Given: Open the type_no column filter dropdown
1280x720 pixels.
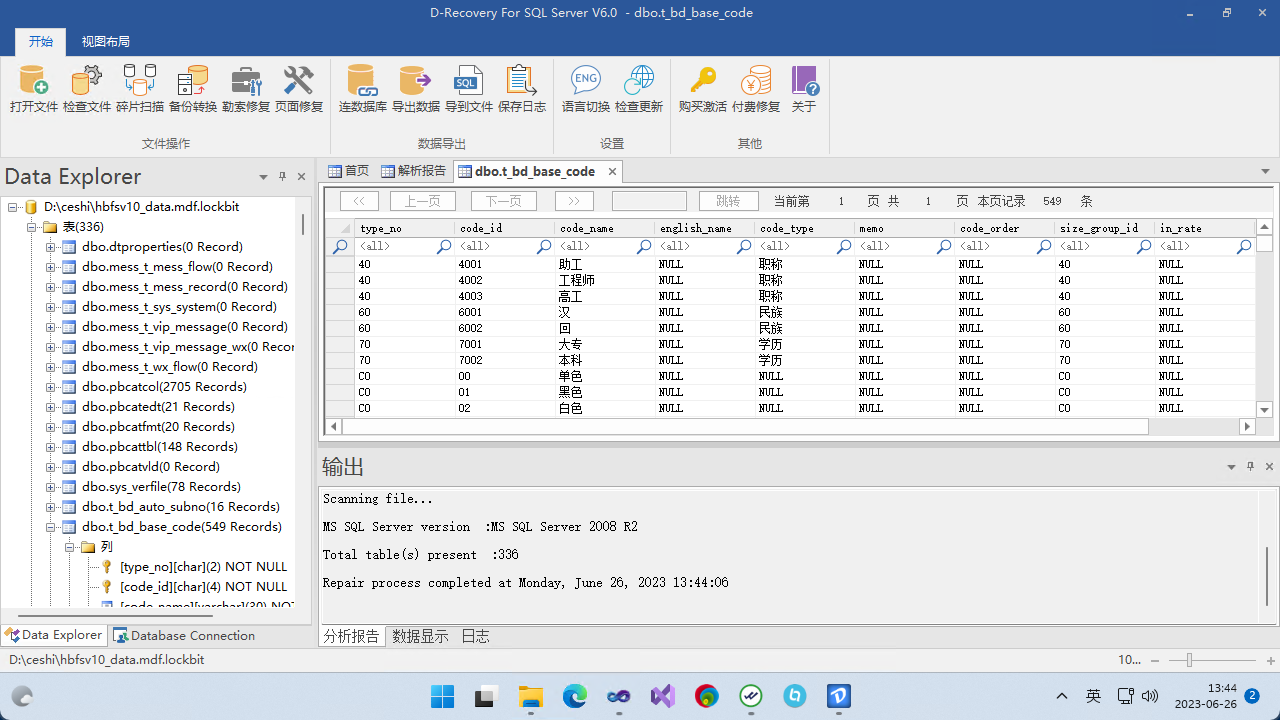Looking at the screenshot, I should pos(443,247).
